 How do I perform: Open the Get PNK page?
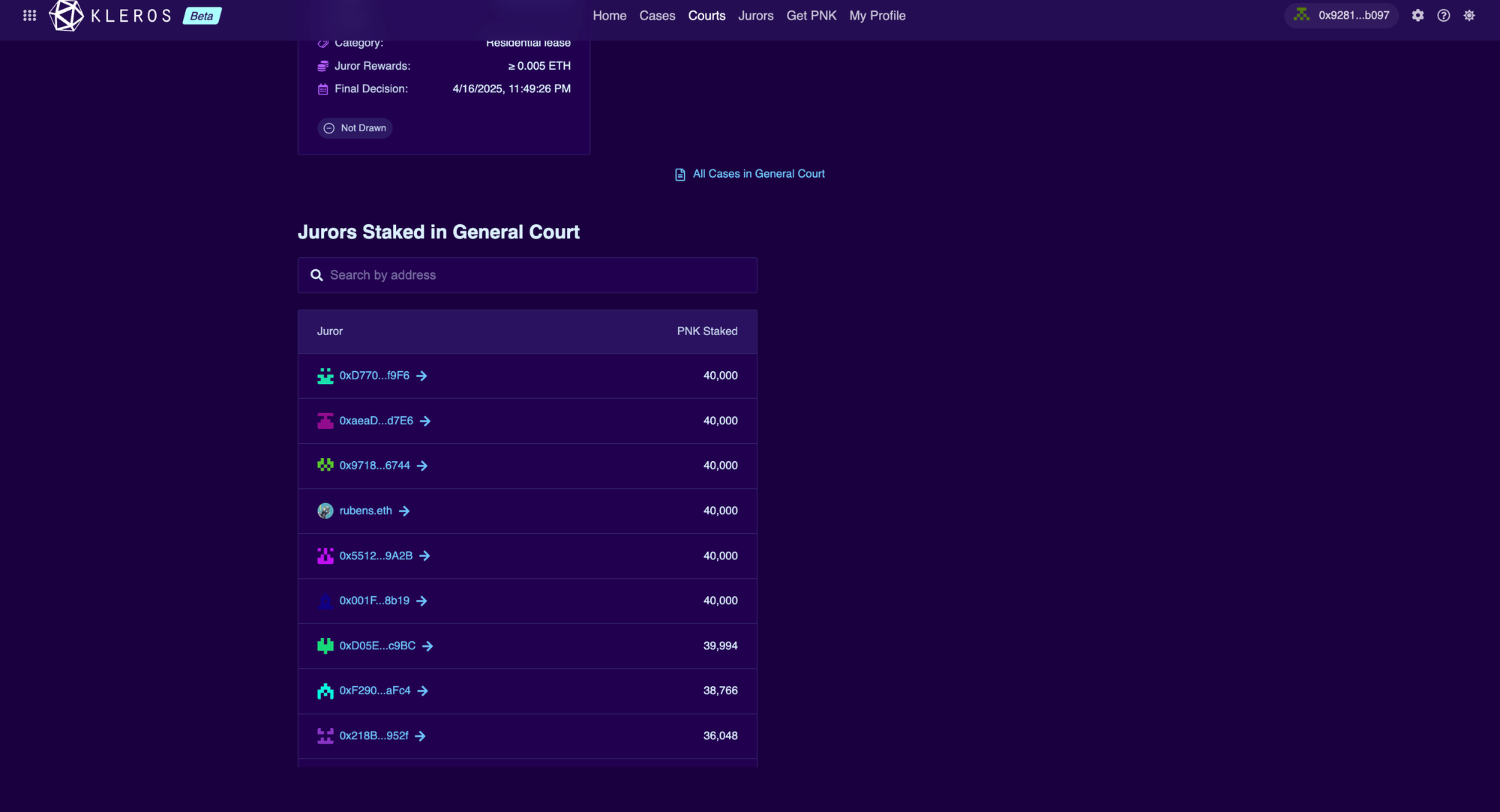[x=811, y=16]
